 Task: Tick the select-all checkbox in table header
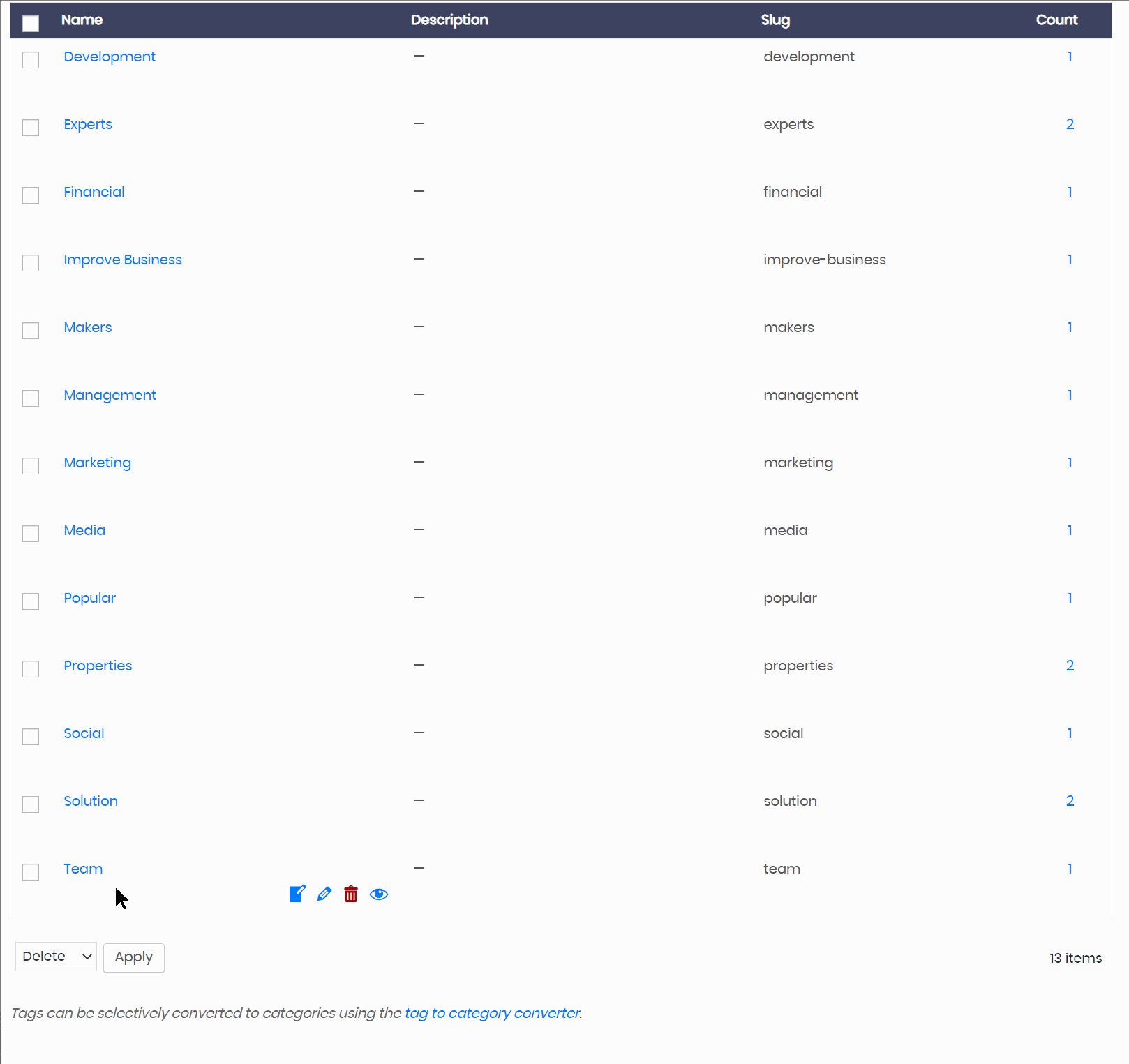[x=31, y=24]
